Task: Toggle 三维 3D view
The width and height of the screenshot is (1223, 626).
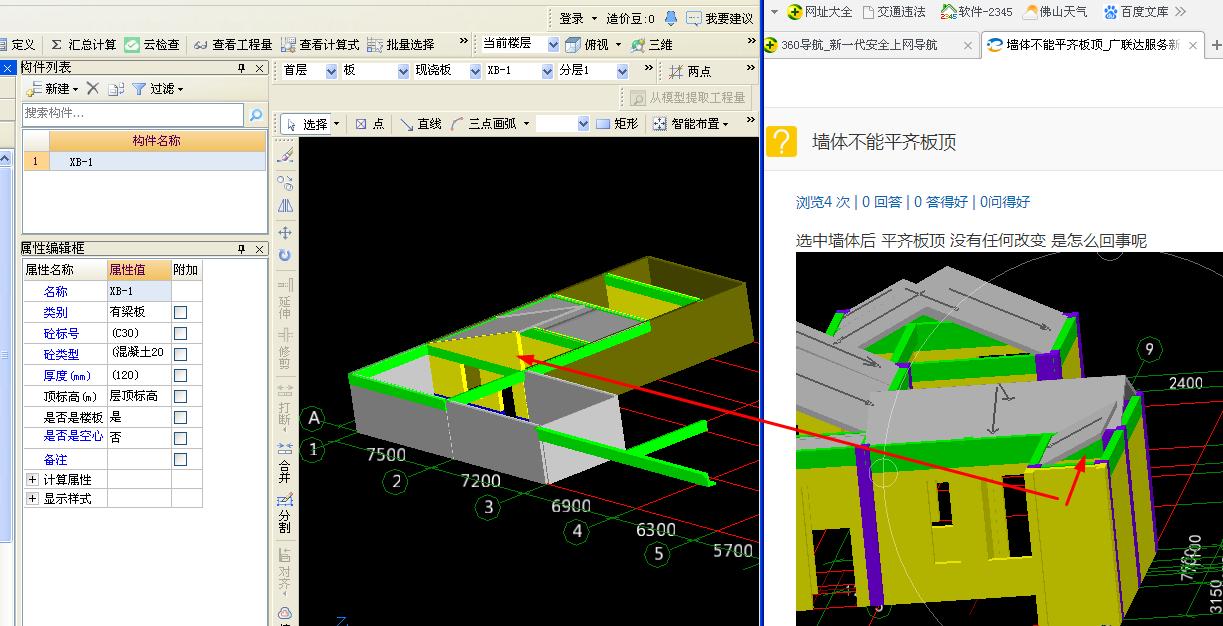Action: (651, 44)
